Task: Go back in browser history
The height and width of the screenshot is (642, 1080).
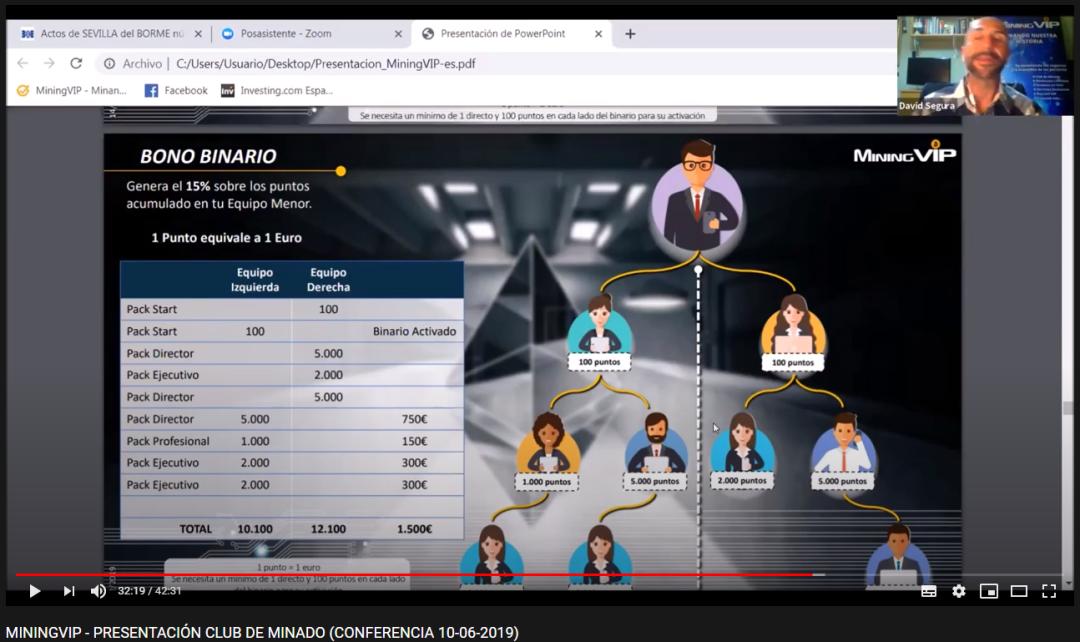Action: (x=23, y=63)
